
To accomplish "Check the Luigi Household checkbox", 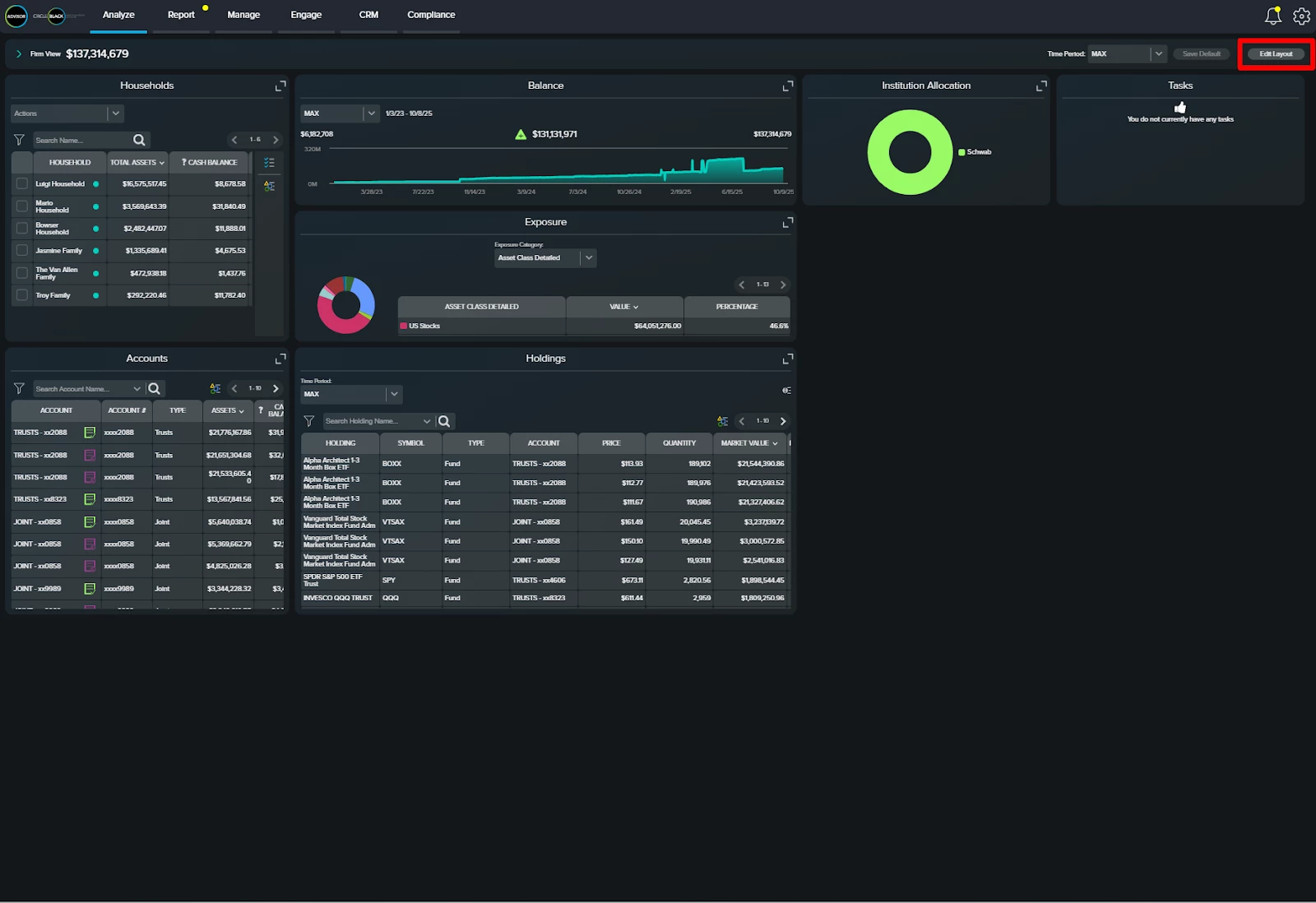I will pos(22,184).
